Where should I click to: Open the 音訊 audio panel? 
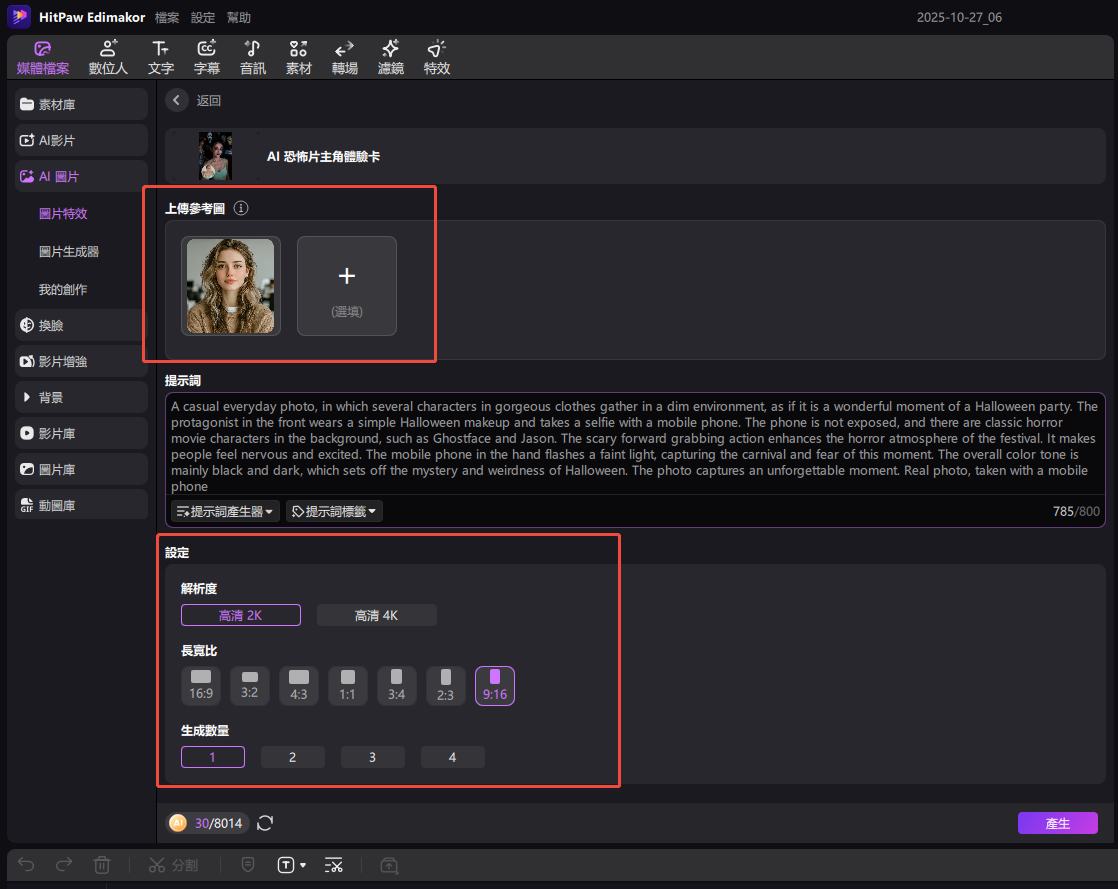[253, 57]
